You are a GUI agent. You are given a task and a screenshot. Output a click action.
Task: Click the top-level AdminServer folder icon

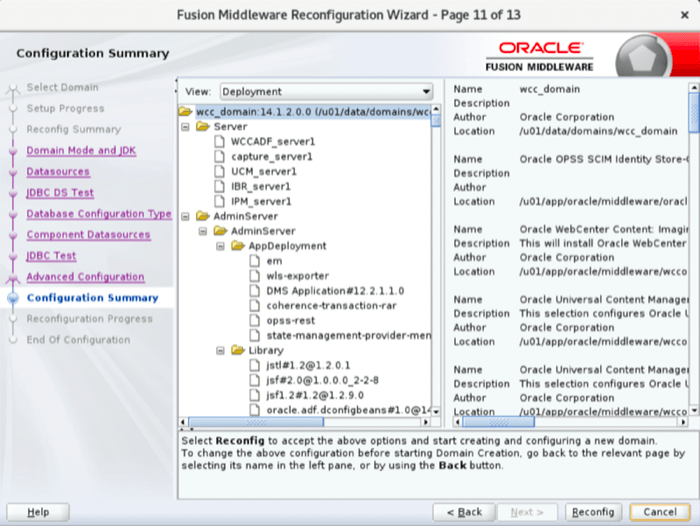click(x=203, y=216)
